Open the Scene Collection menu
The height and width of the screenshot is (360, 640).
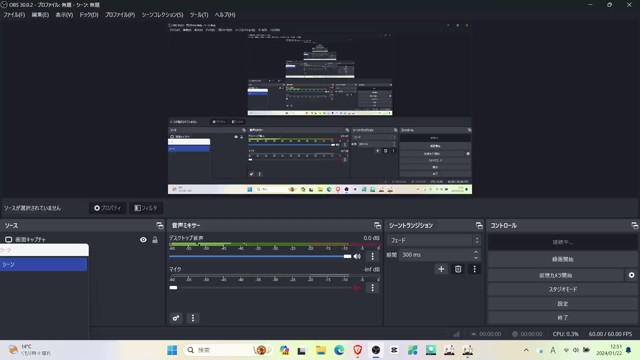tap(162, 15)
